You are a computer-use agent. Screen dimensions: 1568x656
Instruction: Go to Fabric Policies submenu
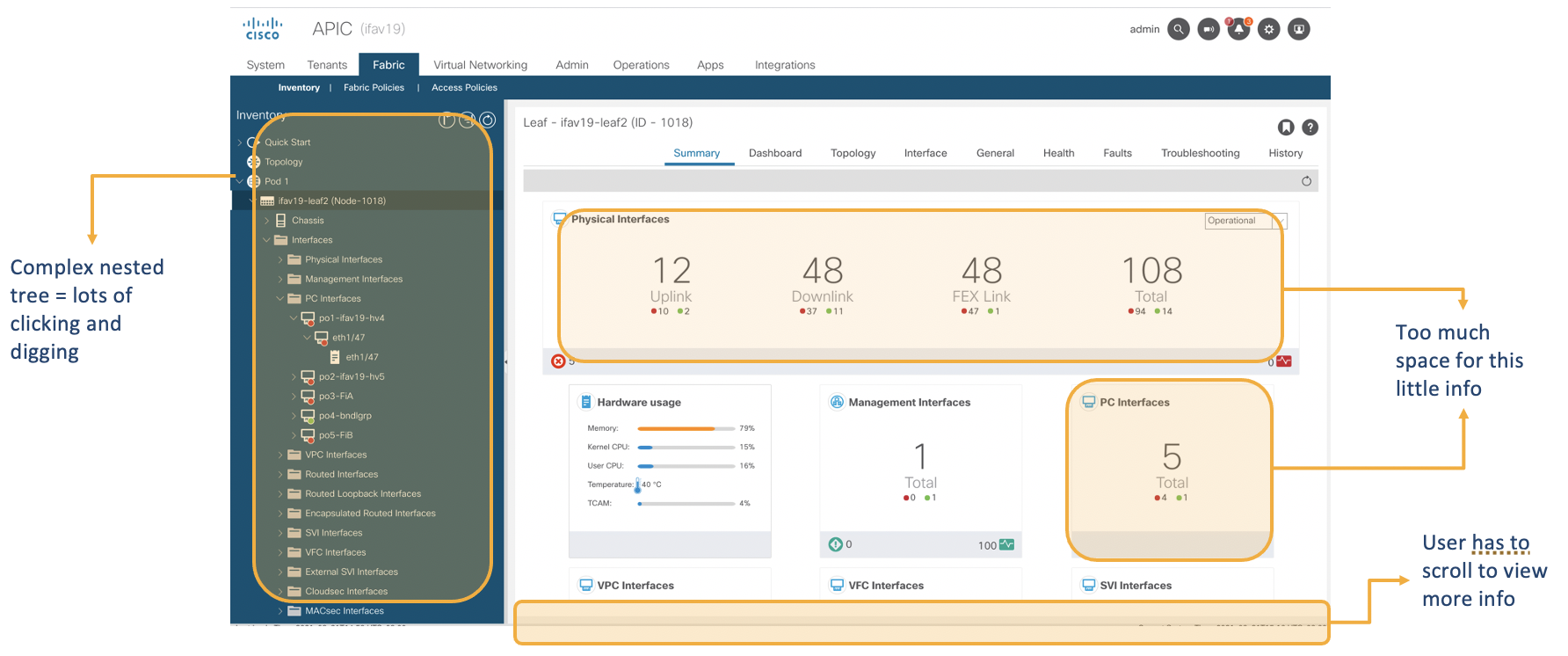coord(374,88)
